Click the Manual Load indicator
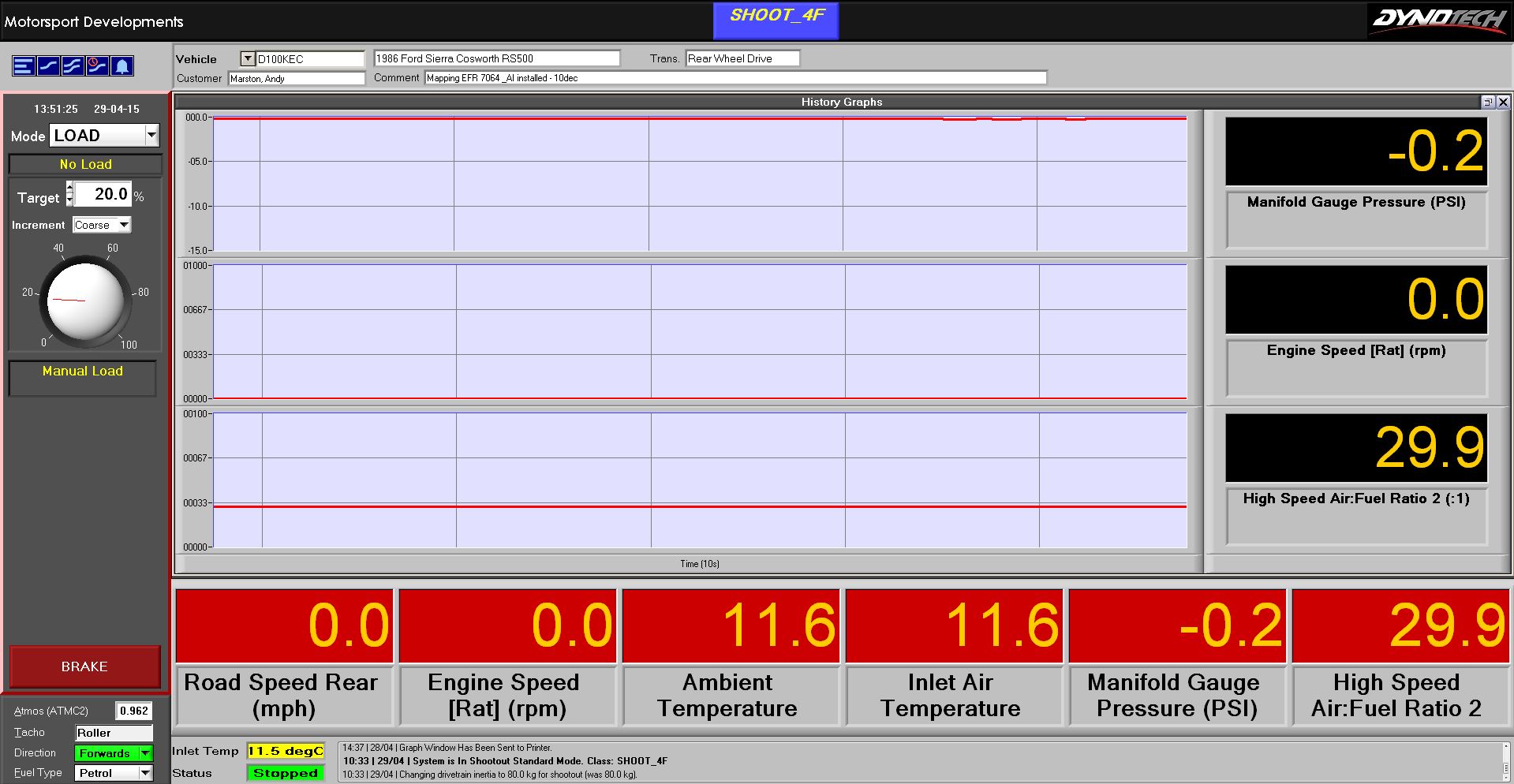 83,371
